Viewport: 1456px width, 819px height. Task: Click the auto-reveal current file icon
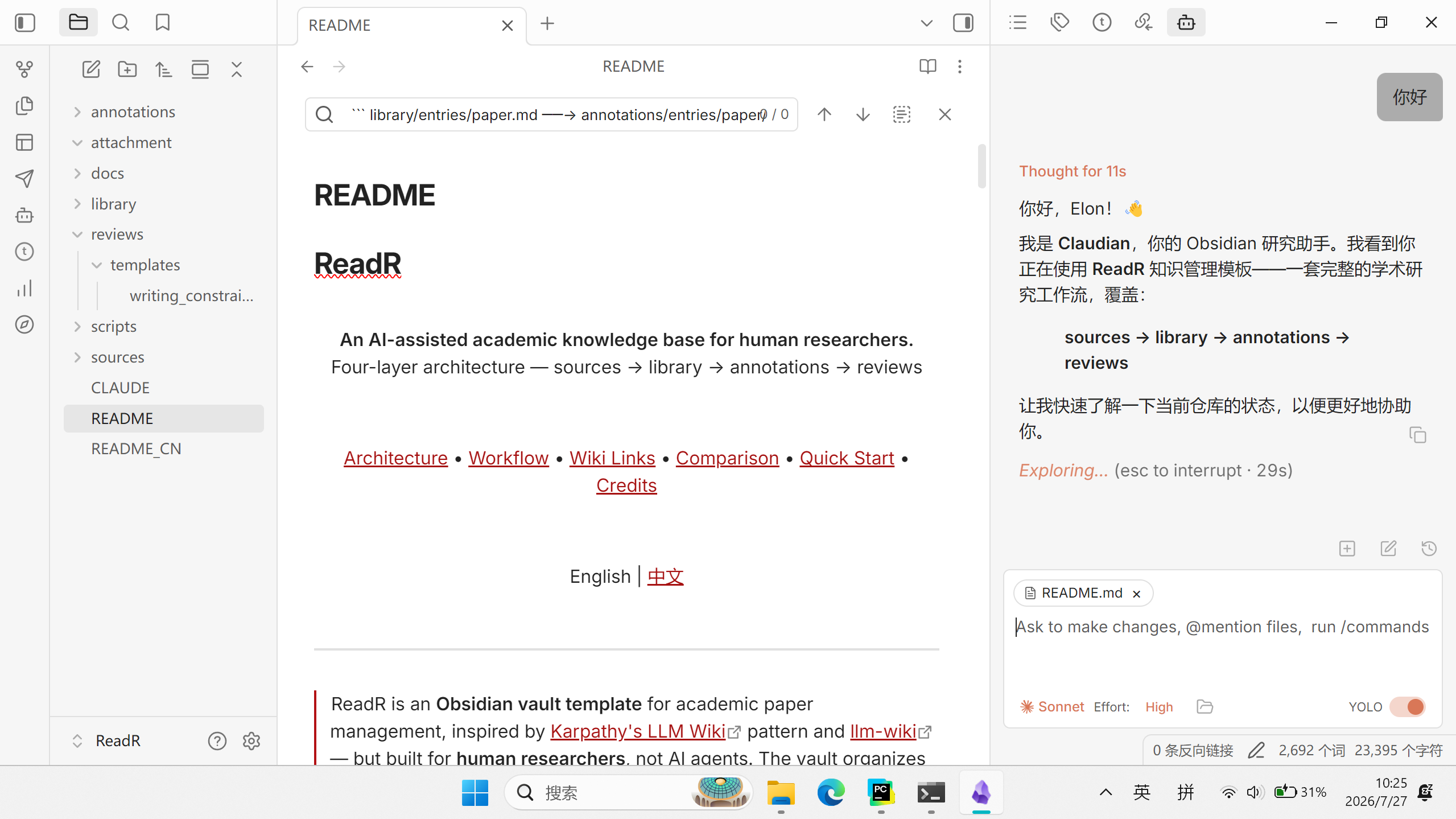[200, 69]
